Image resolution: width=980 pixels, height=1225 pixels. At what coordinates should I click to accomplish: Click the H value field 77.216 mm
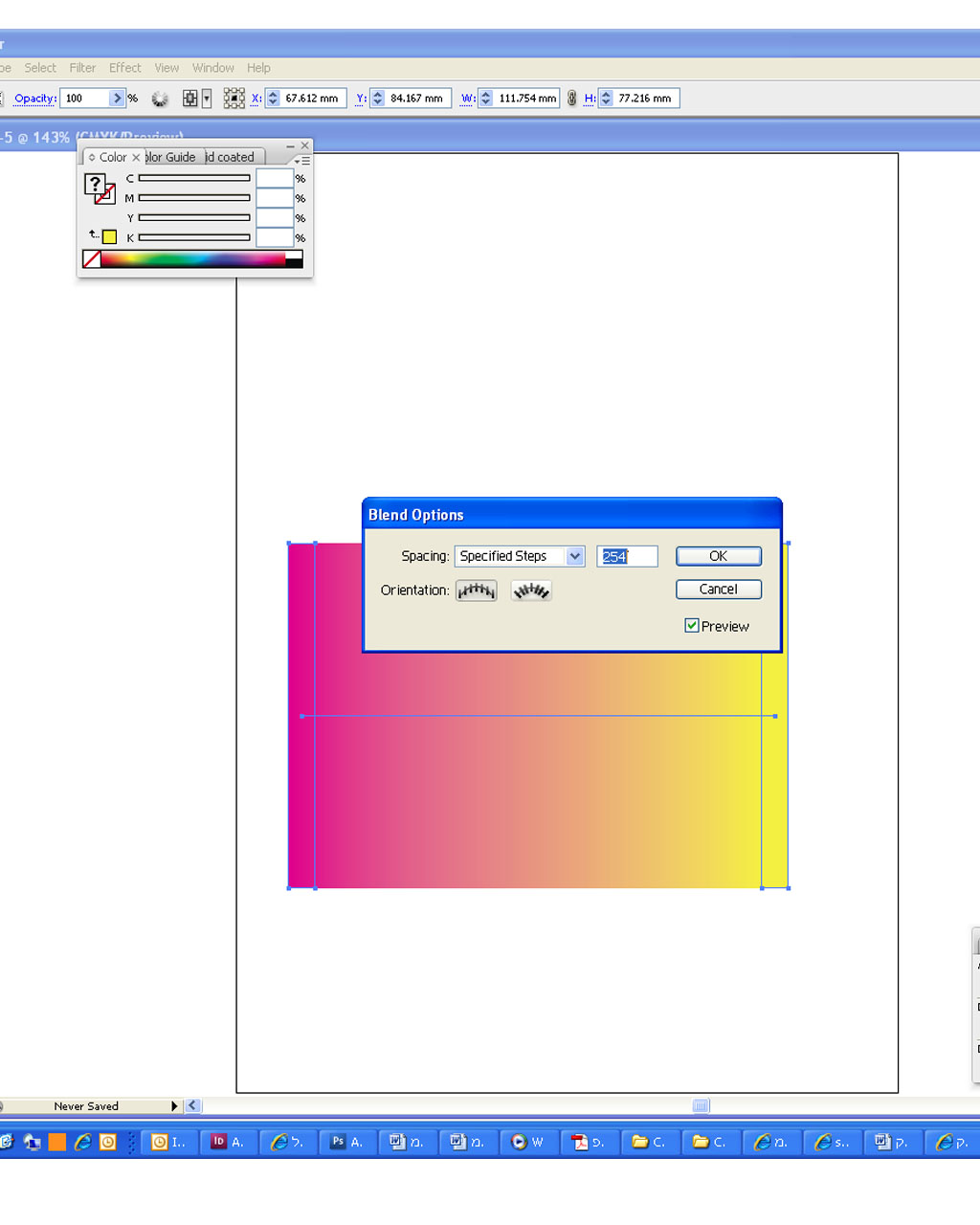point(646,99)
